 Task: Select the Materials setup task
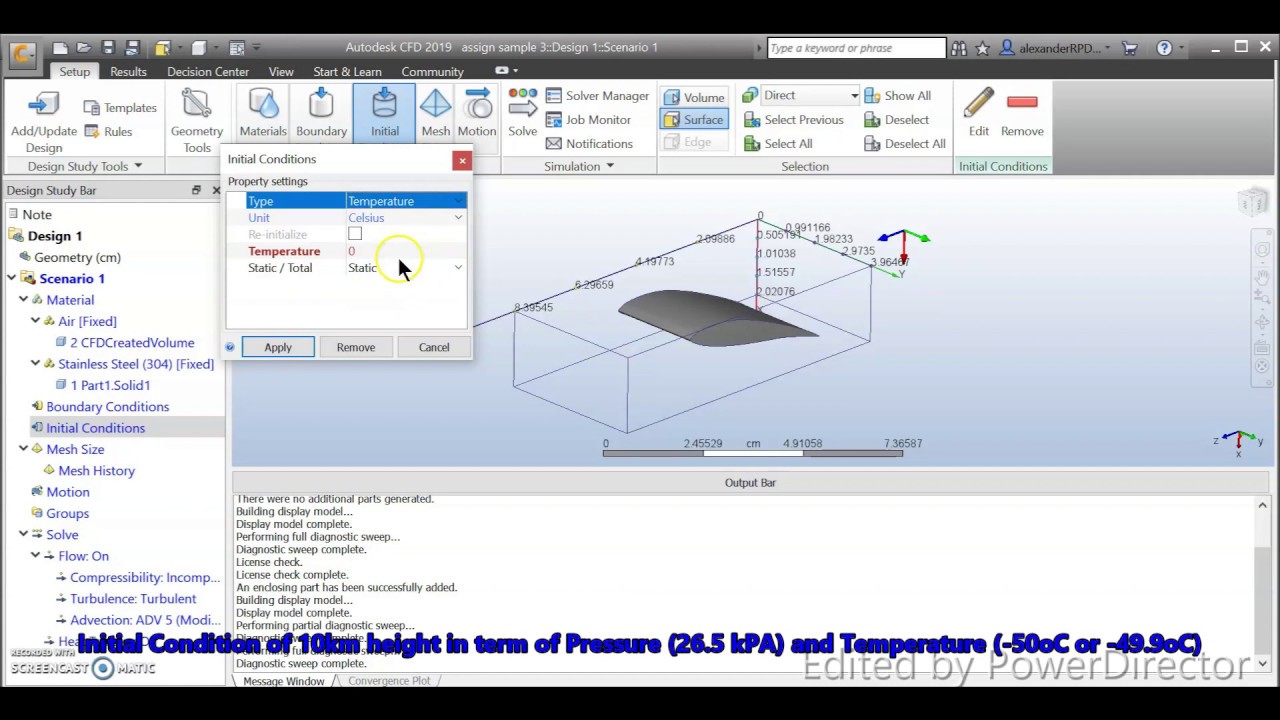click(263, 112)
